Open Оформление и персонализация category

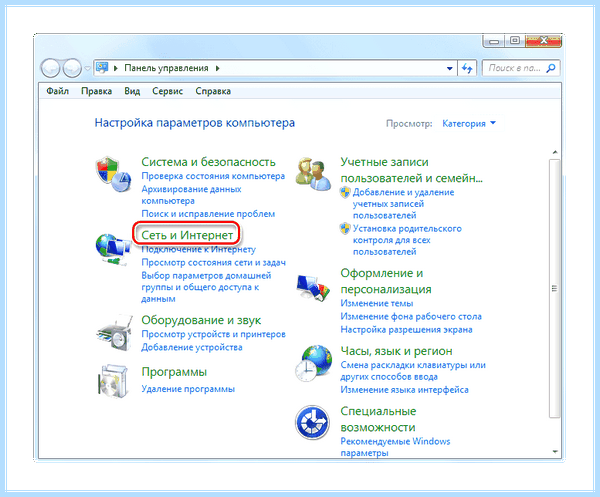(x=386, y=281)
